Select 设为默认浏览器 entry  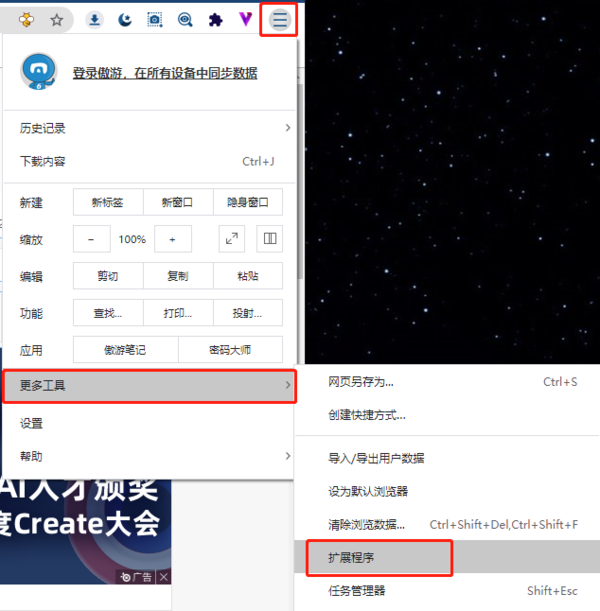click(447, 491)
